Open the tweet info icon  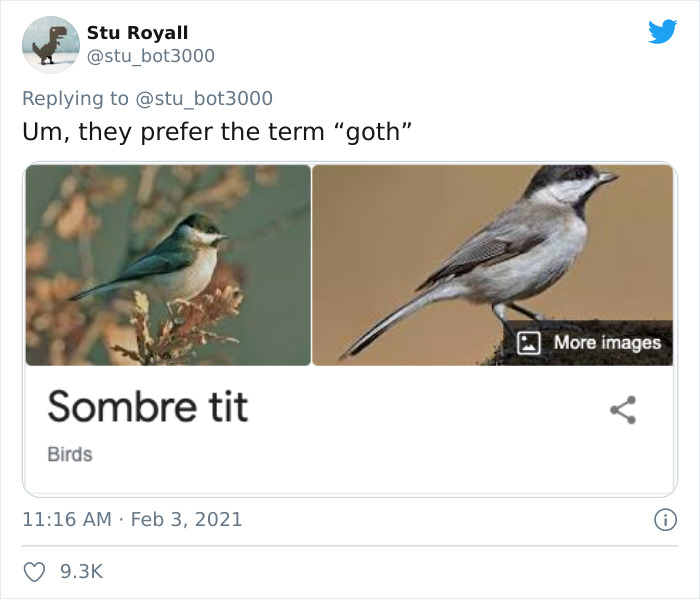tap(664, 520)
